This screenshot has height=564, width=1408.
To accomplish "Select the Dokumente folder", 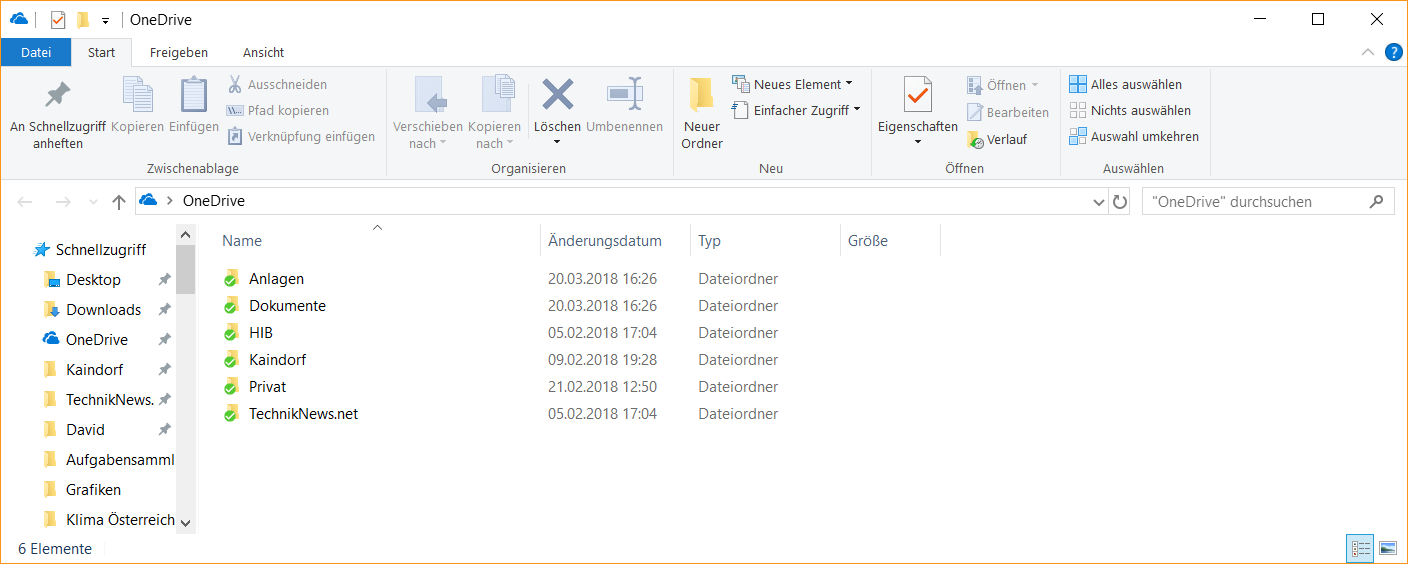I will 287,306.
